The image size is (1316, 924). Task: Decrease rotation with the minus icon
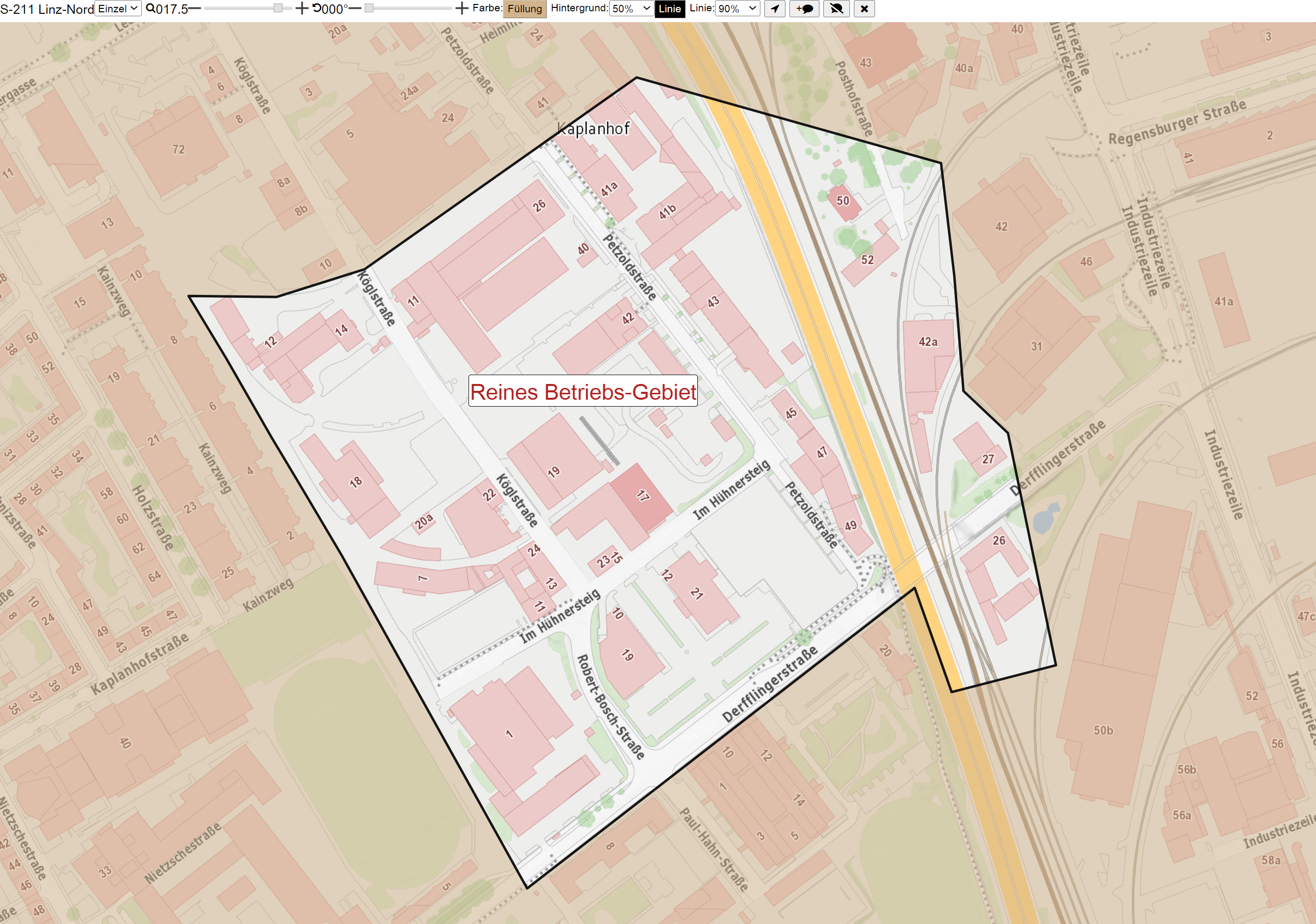point(355,8)
